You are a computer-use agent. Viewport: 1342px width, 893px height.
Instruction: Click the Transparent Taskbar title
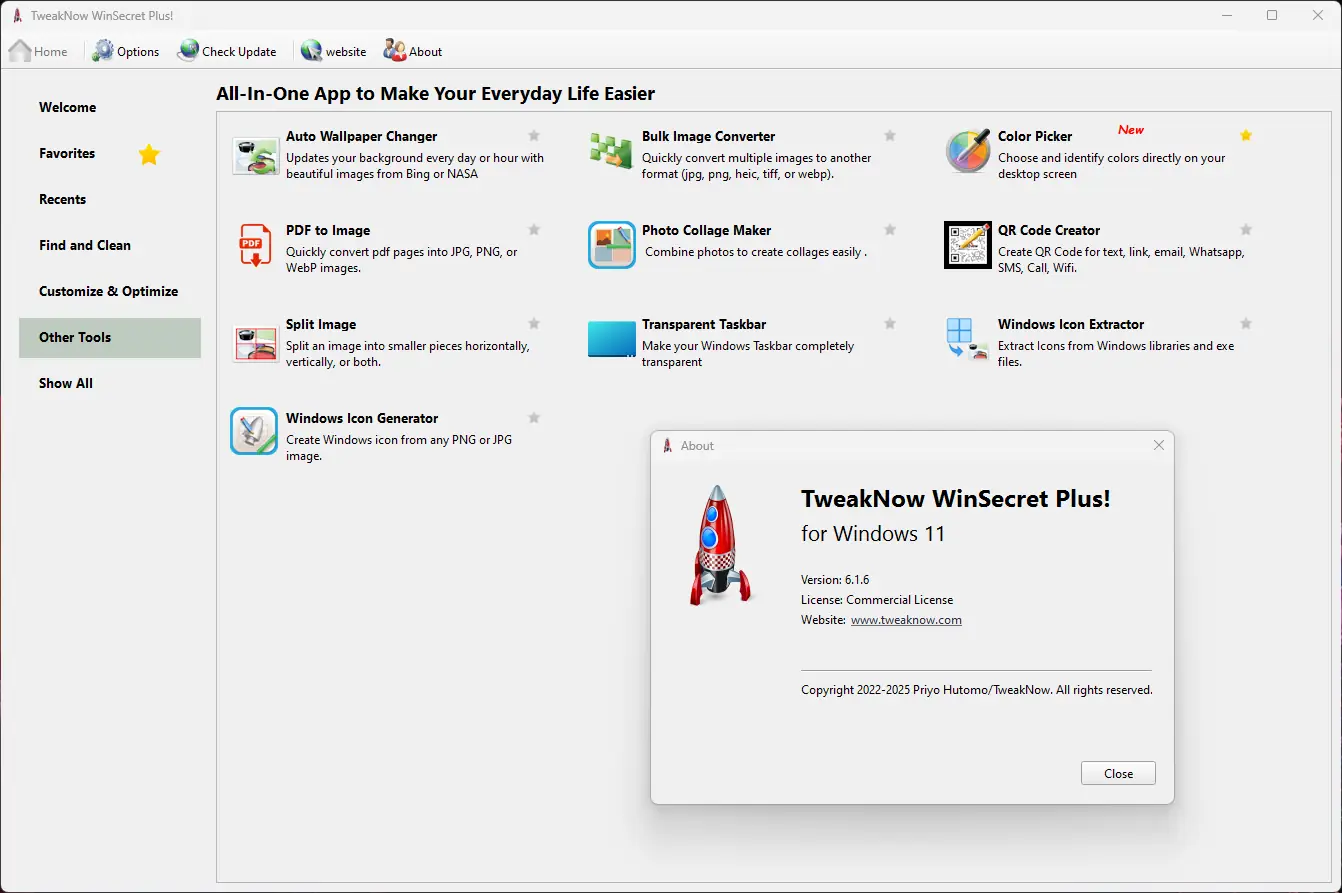(704, 324)
